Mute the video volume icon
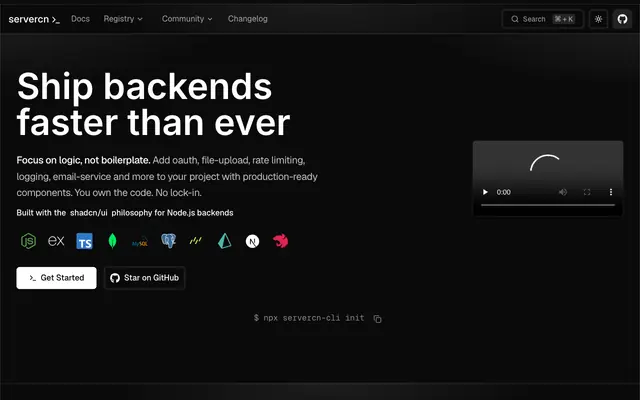This screenshot has height=400, width=640. coord(563,192)
